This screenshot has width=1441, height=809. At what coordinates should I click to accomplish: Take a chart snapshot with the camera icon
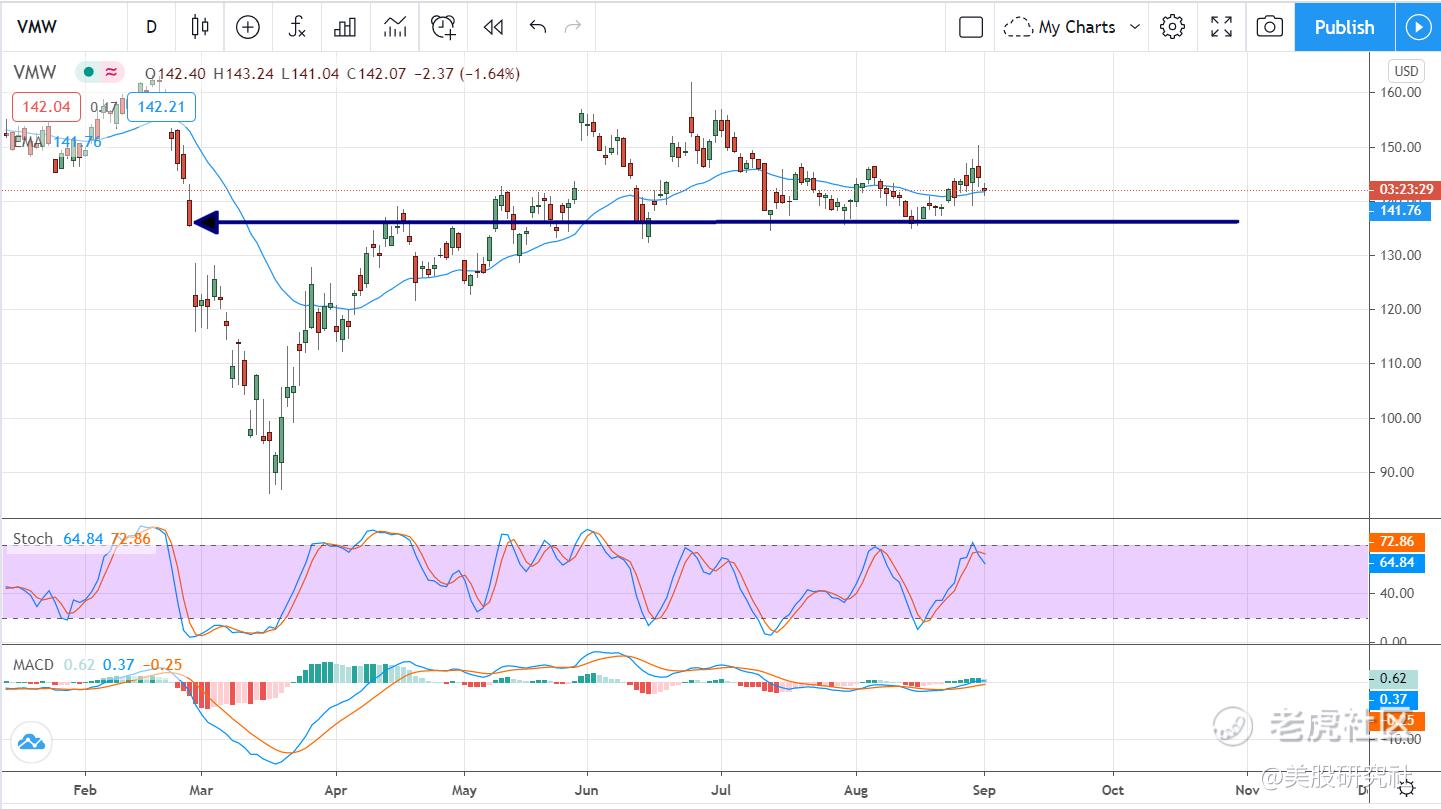coord(1269,27)
